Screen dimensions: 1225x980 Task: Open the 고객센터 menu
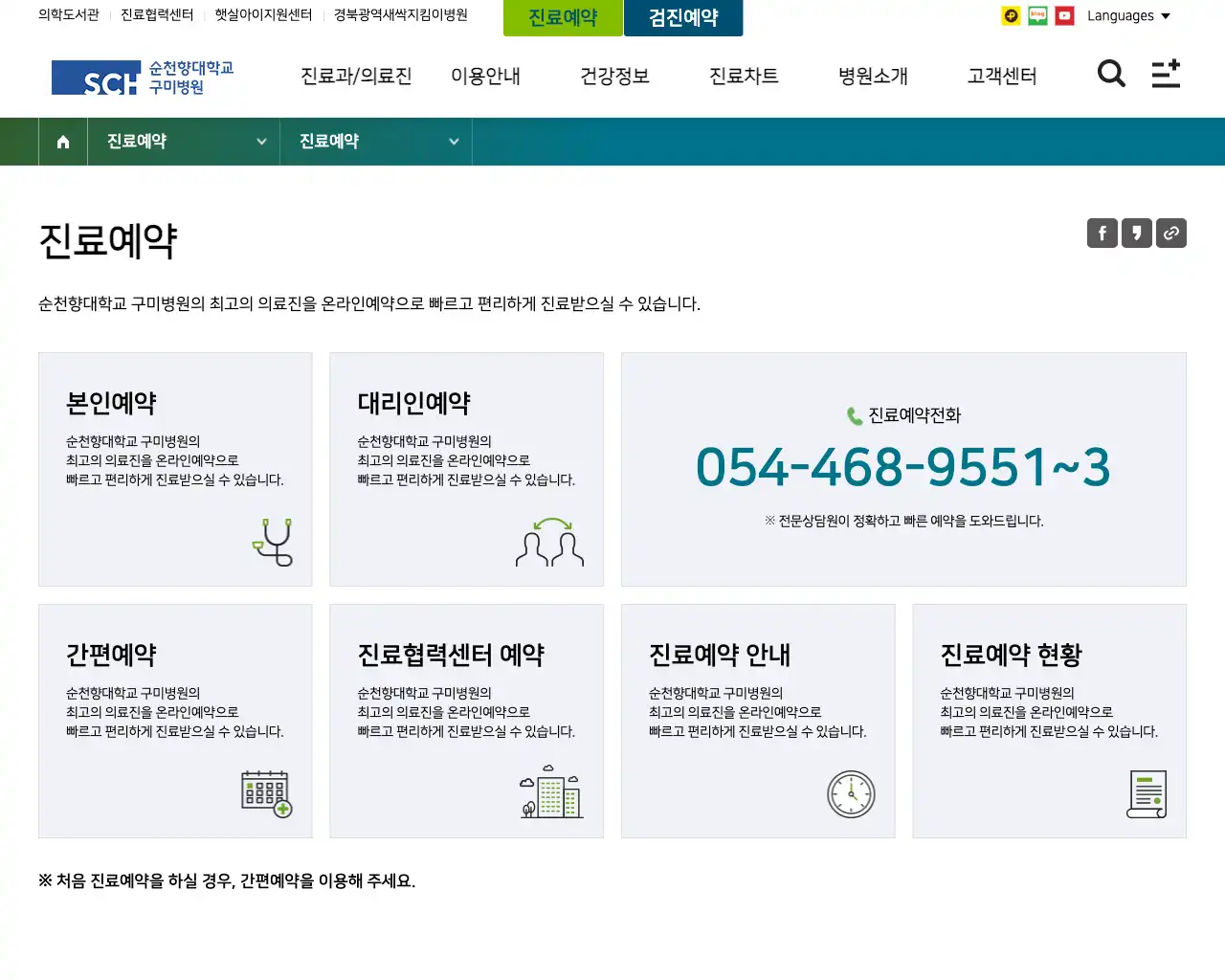pyautogui.click(x=1002, y=76)
